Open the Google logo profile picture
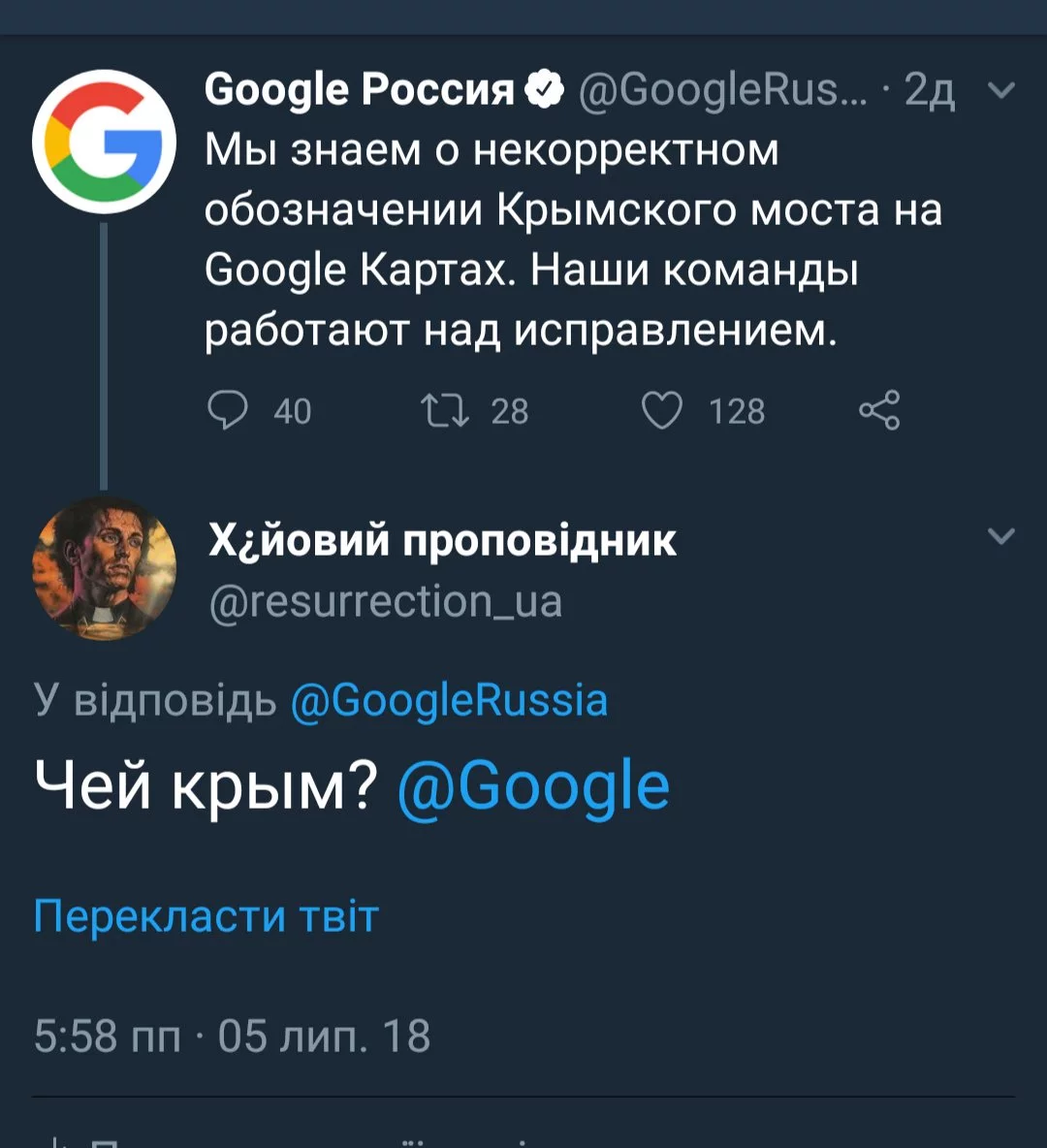 point(104,142)
